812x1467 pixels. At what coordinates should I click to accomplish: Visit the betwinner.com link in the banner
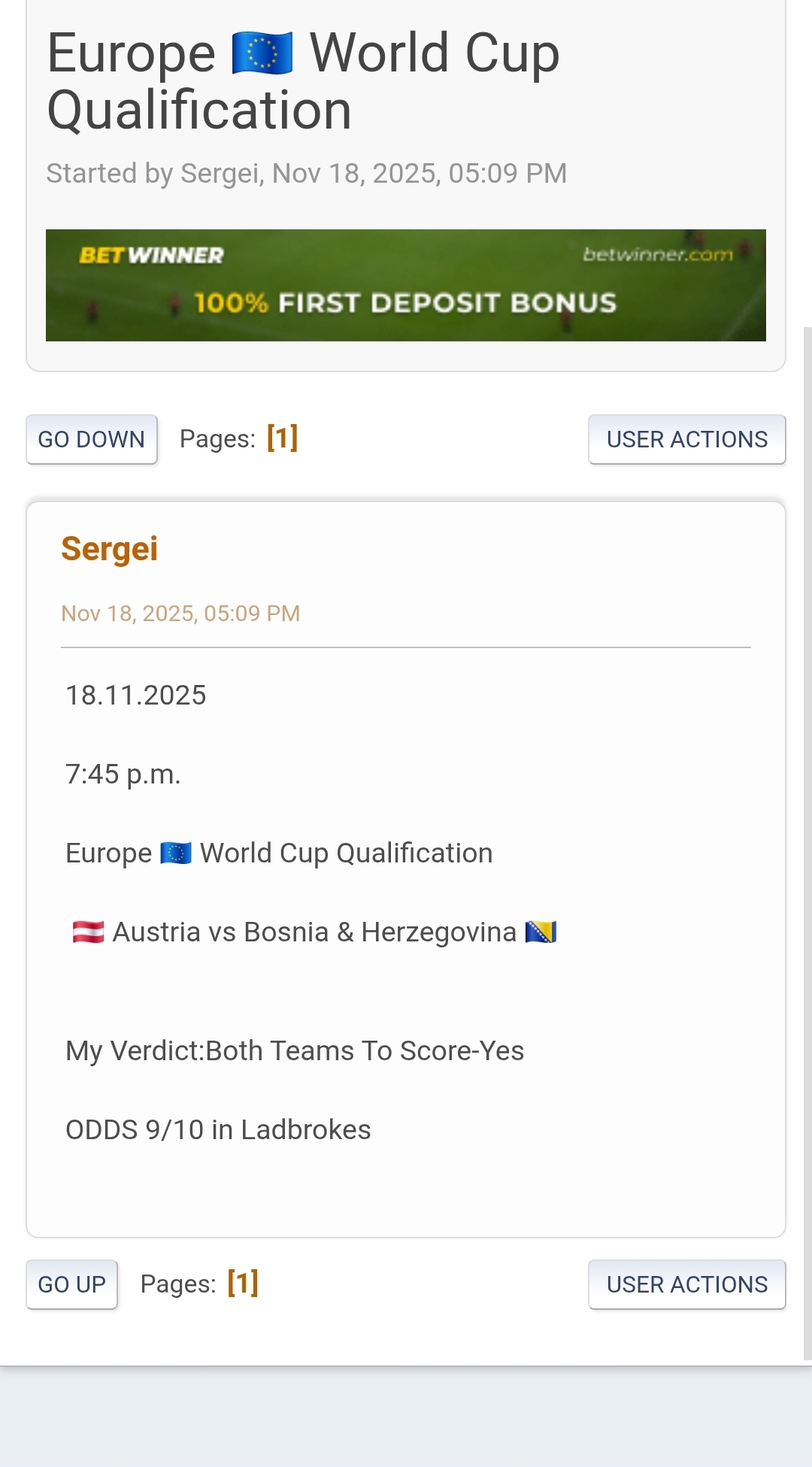pos(657,255)
